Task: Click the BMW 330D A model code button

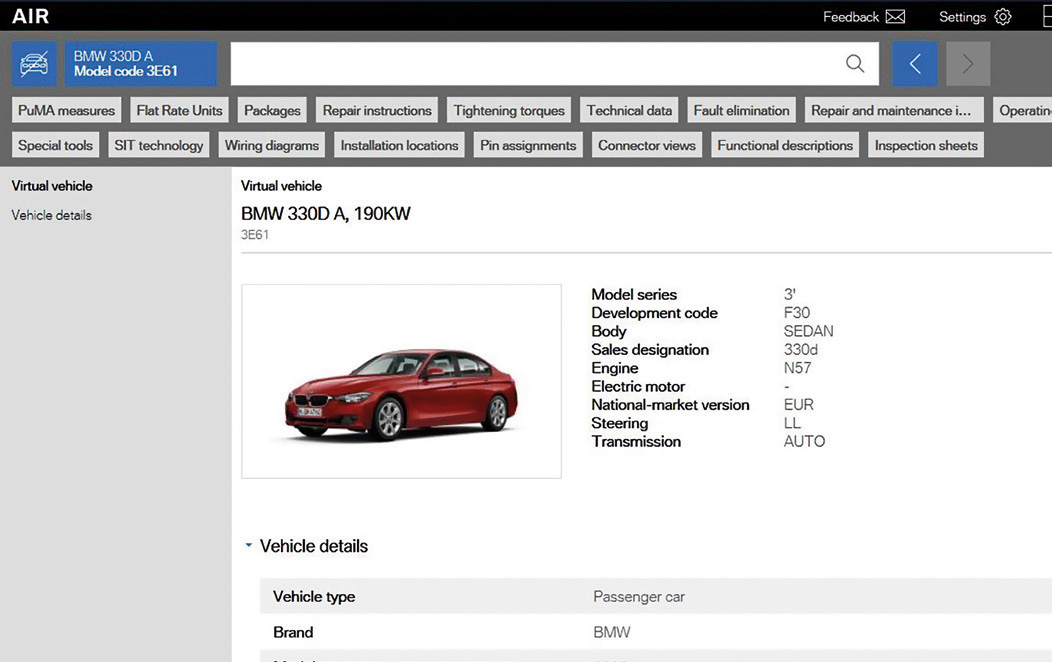Action: point(141,64)
